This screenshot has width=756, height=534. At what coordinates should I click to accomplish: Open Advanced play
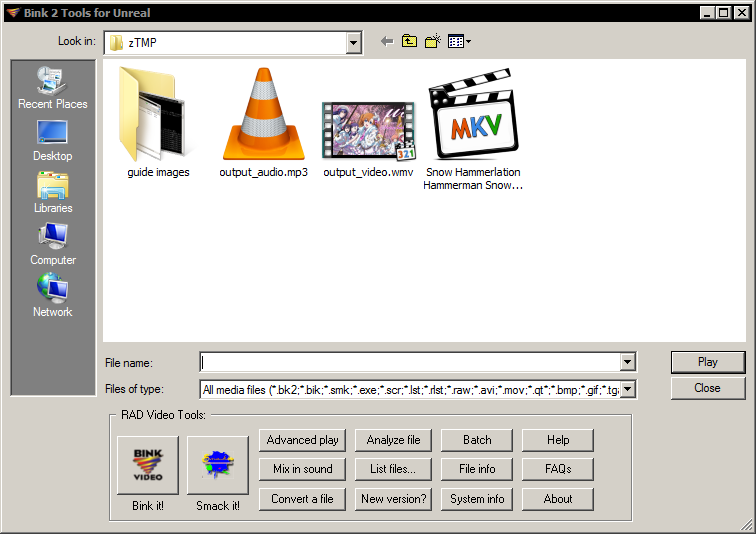click(302, 440)
